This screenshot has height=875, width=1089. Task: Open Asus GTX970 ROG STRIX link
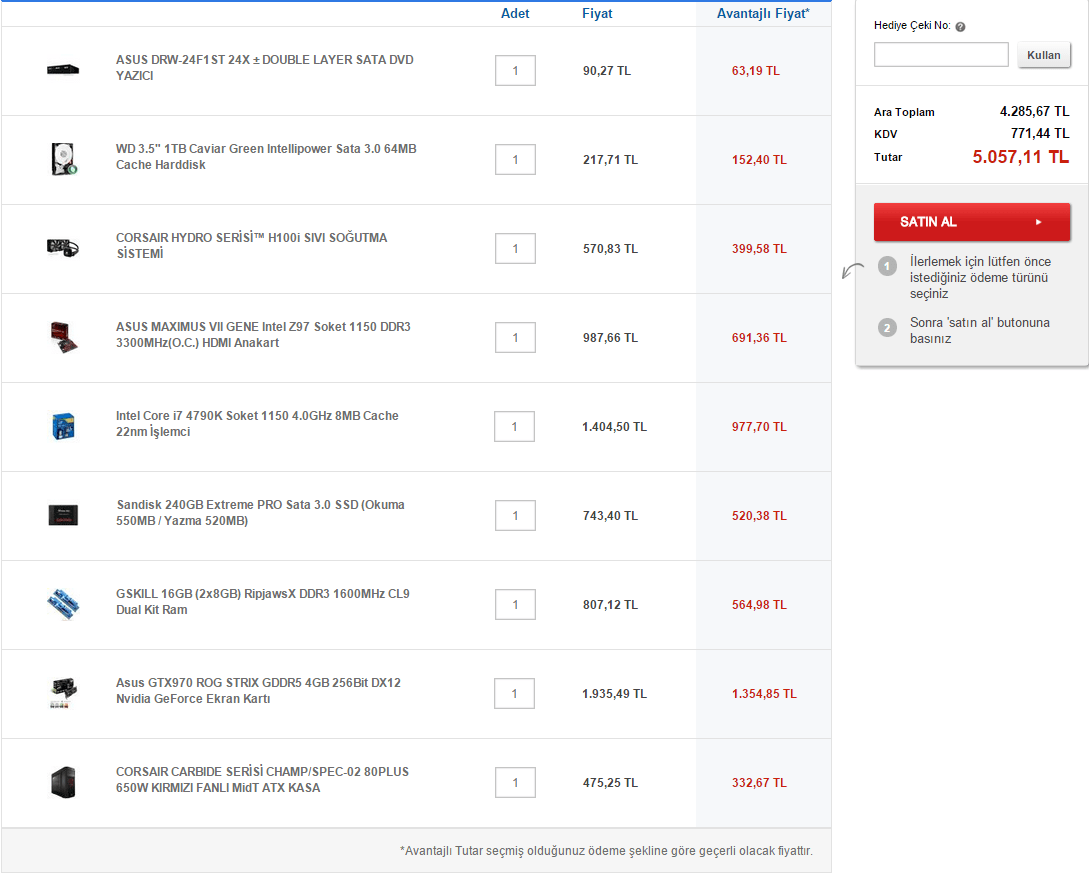point(258,690)
